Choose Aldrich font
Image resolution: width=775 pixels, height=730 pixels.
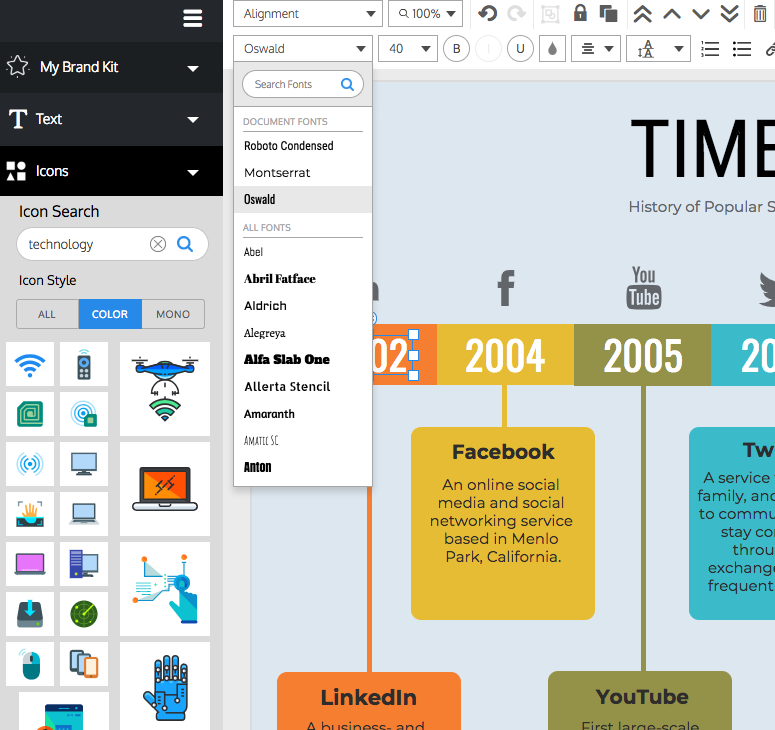302,305
